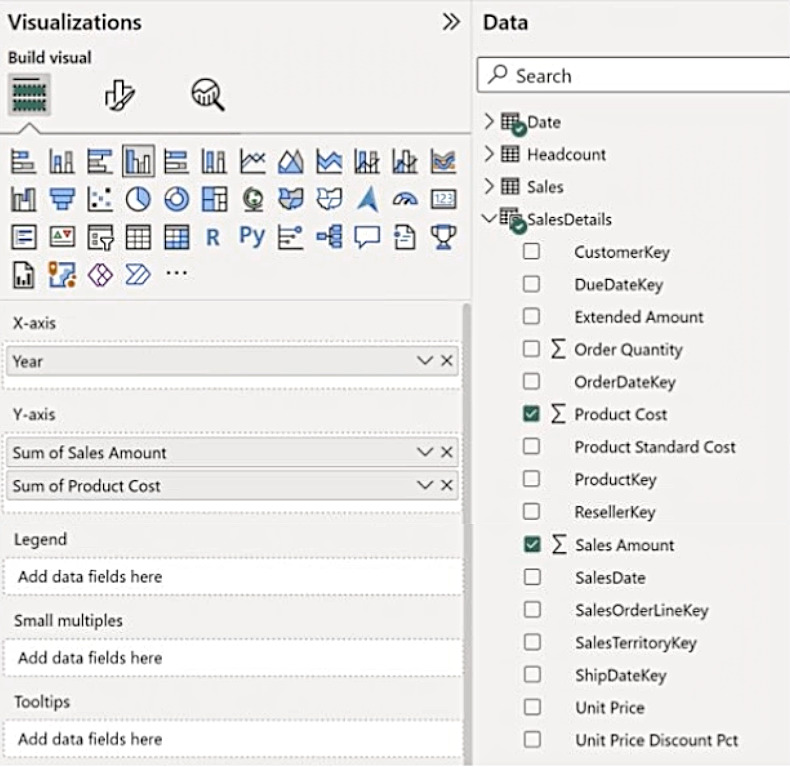790x767 pixels.
Task: Expand the Date table
Action: [x=489, y=122]
